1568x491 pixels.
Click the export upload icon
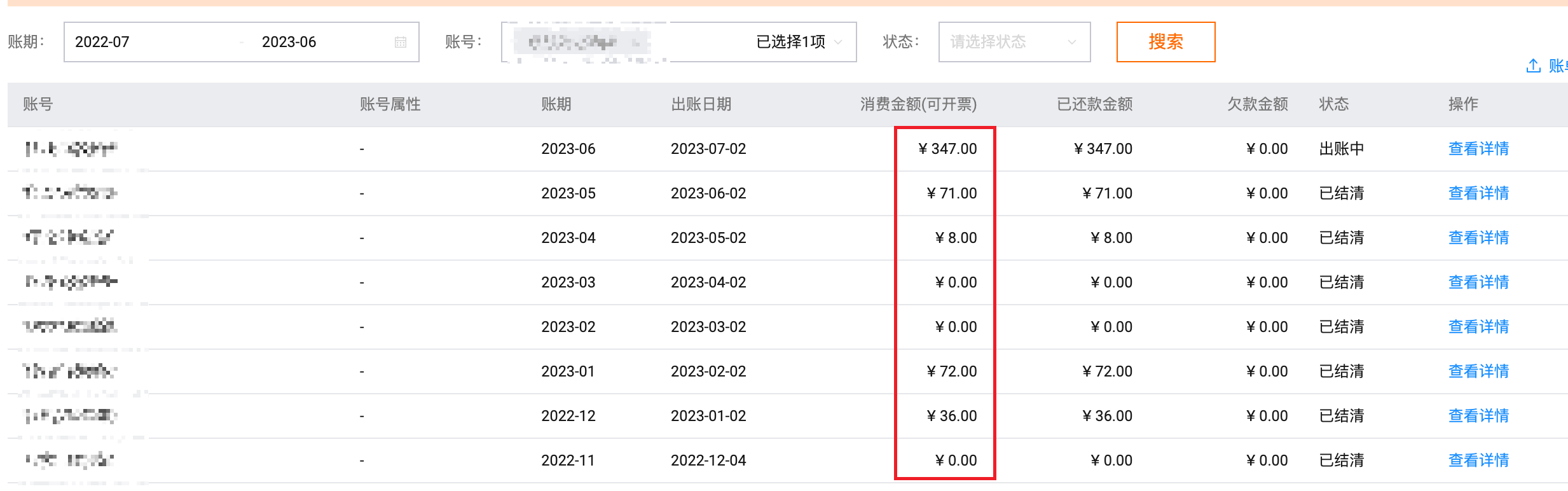1533,66
